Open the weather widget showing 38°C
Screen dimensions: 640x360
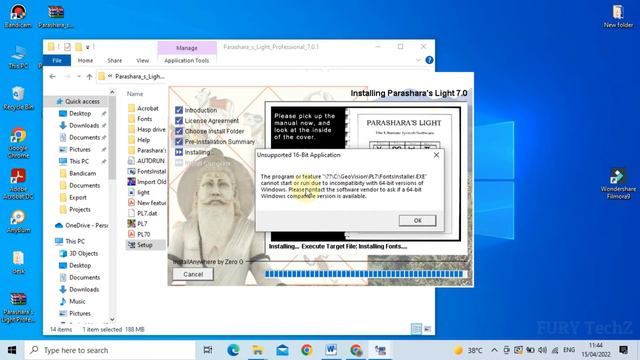[468, 350]
